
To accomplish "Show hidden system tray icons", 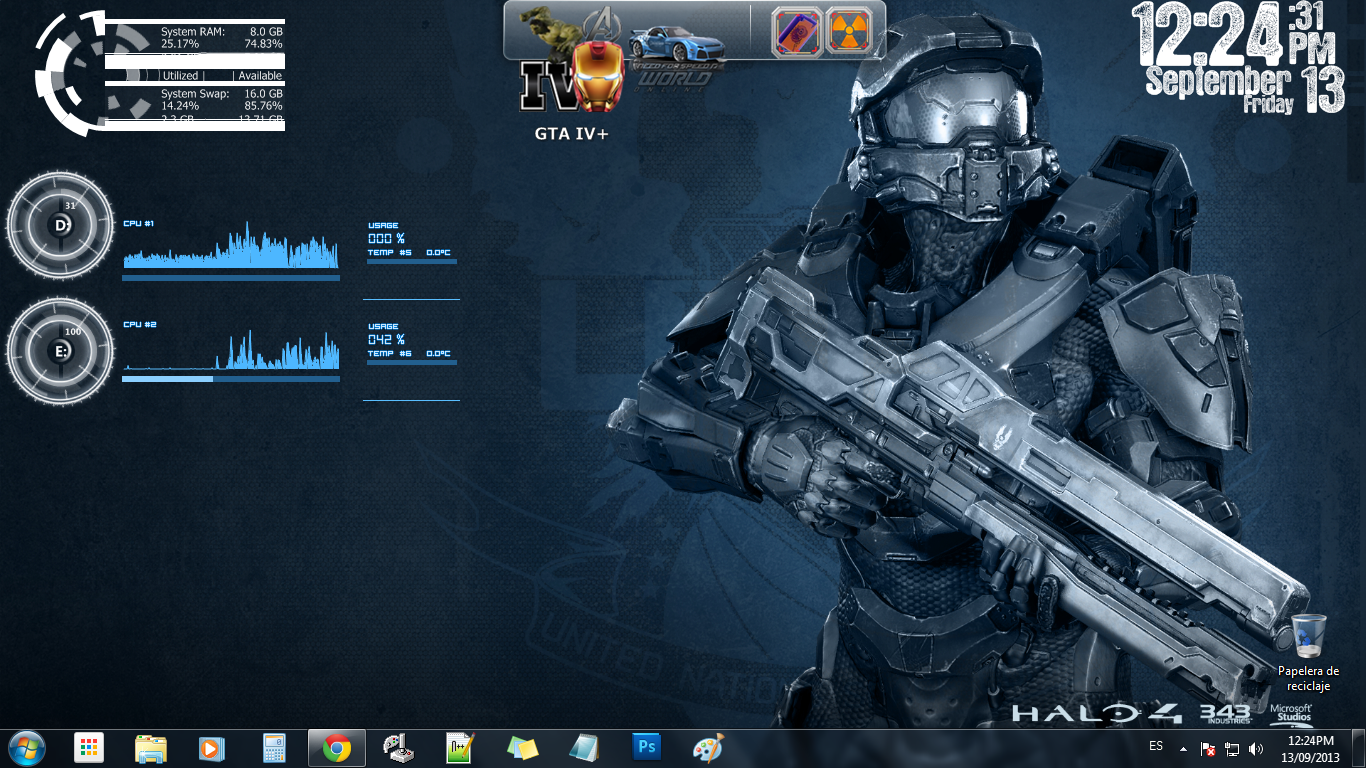I will tap(1183, 748).
